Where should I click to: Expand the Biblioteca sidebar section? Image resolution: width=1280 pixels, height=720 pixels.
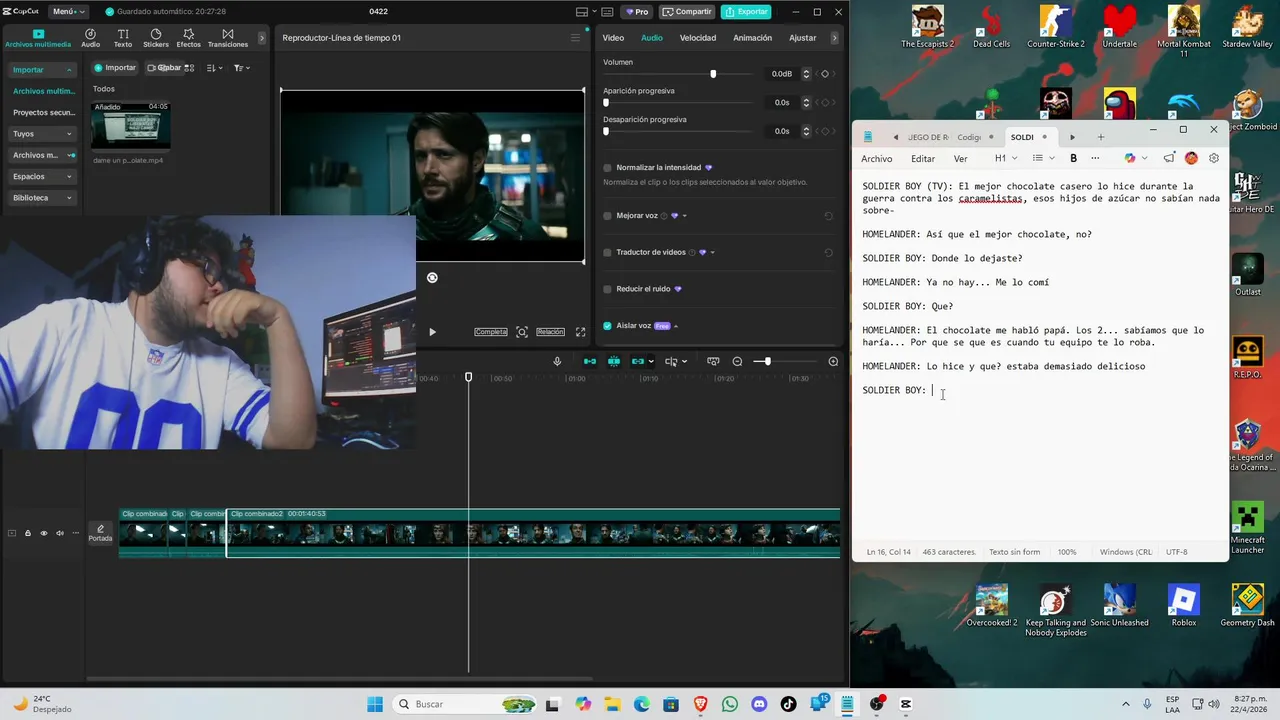[x=69, y=198]
